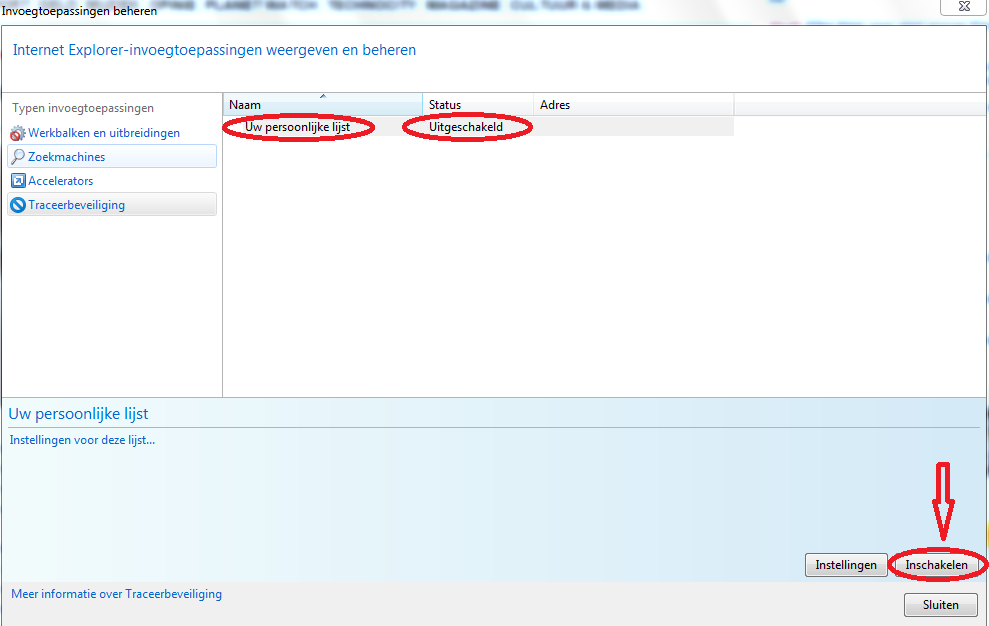Open the Werkbalken en uitbreidingen category label
The width and height of the screenshot is (989, 626).
pos(104,133)
